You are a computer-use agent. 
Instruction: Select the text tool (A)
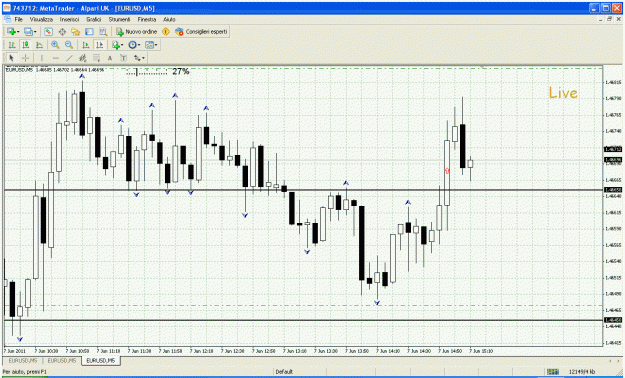point(110,58)
